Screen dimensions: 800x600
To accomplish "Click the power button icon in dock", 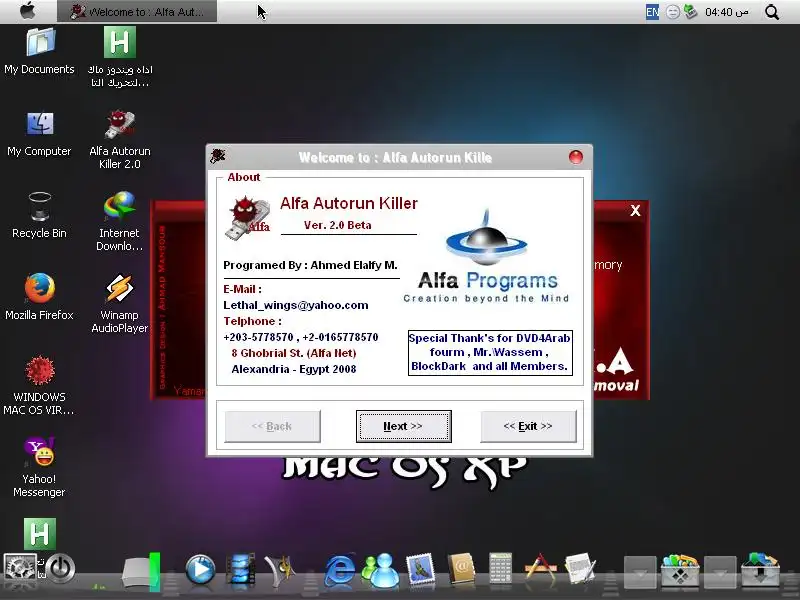I will 60,568.
